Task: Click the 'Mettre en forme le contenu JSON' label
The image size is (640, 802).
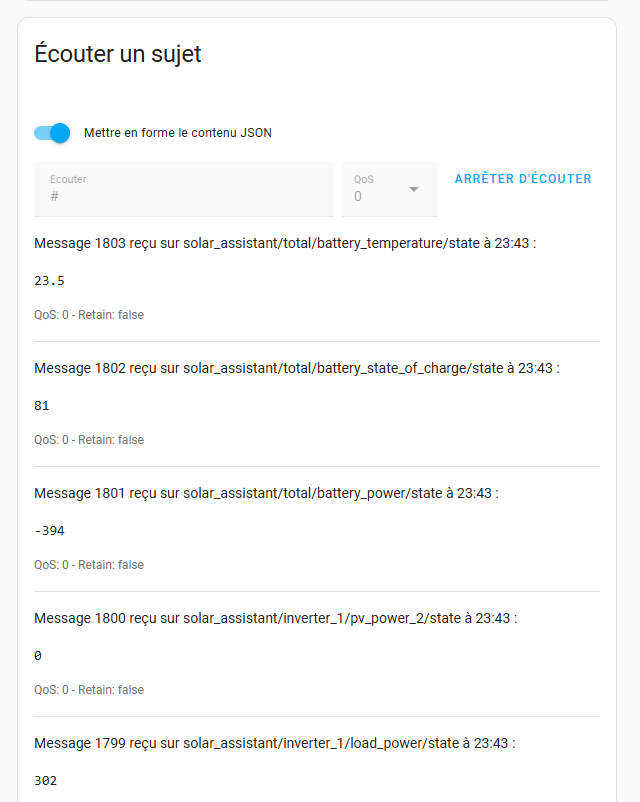Action: click(x=177, y=133)
